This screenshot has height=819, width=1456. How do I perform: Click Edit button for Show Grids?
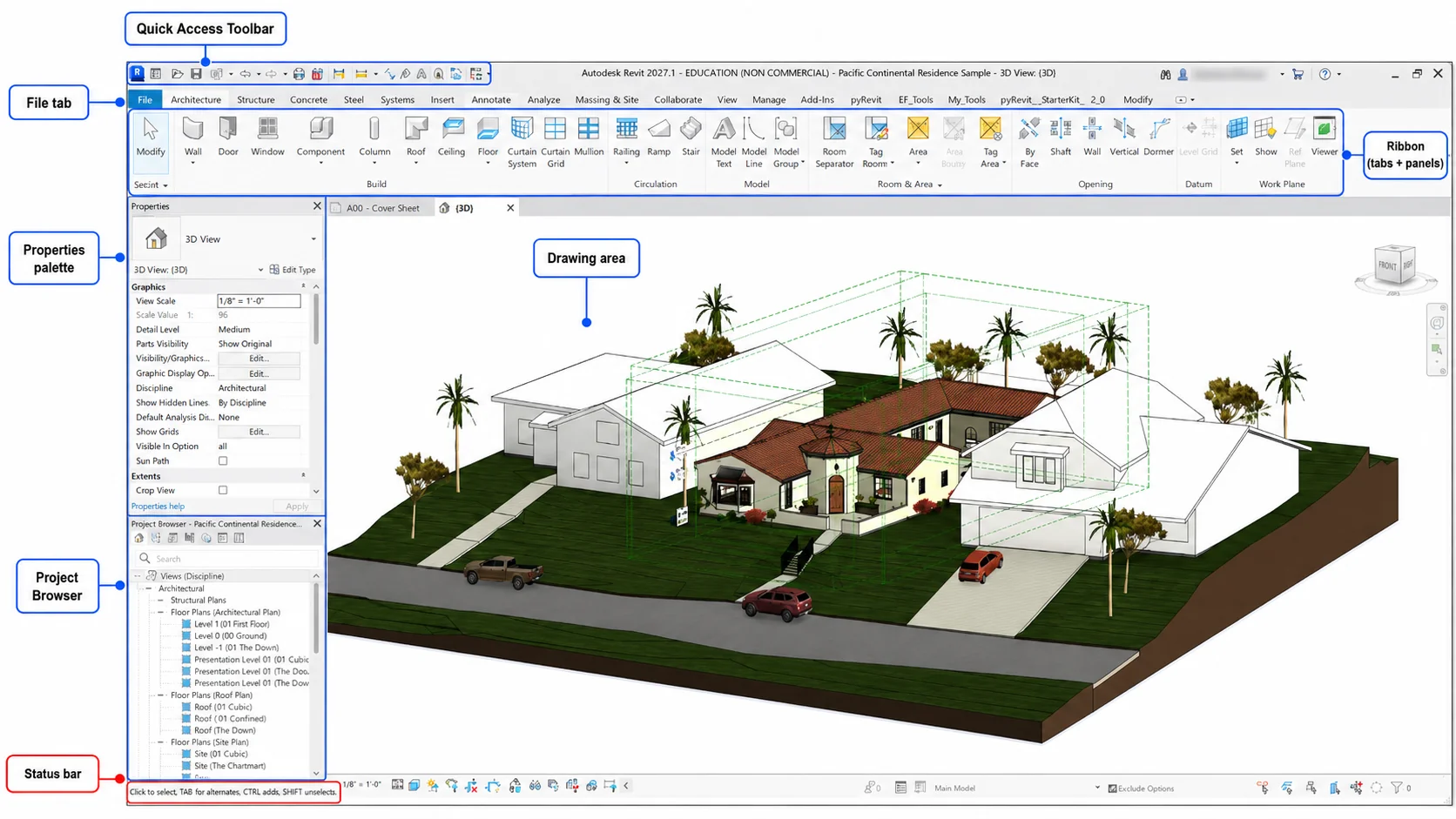click(x=259, y=432)
